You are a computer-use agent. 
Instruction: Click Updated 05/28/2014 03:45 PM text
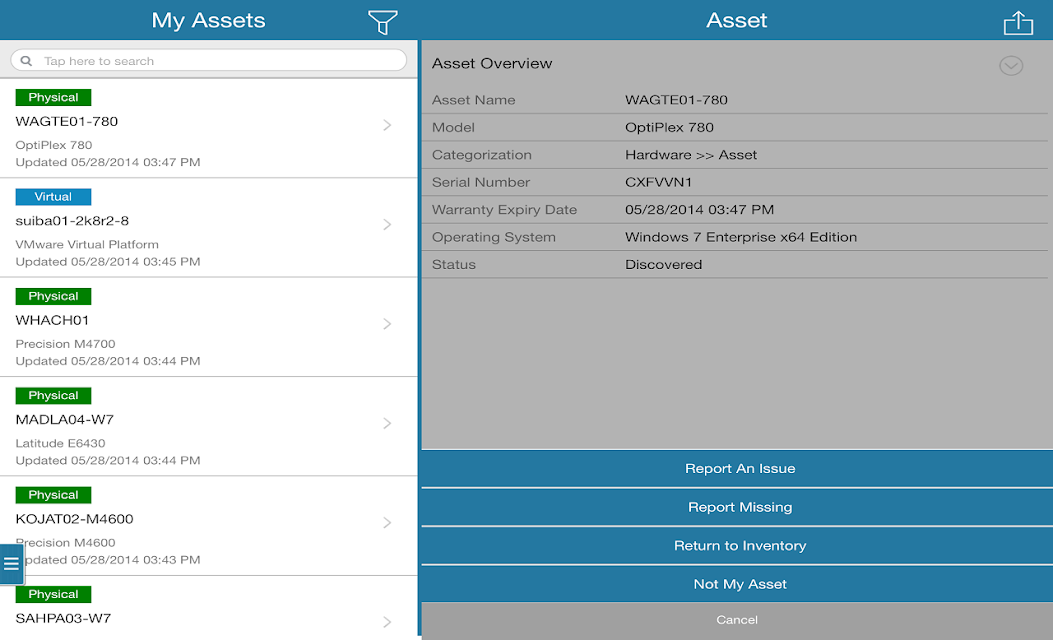tap(107, 262)
